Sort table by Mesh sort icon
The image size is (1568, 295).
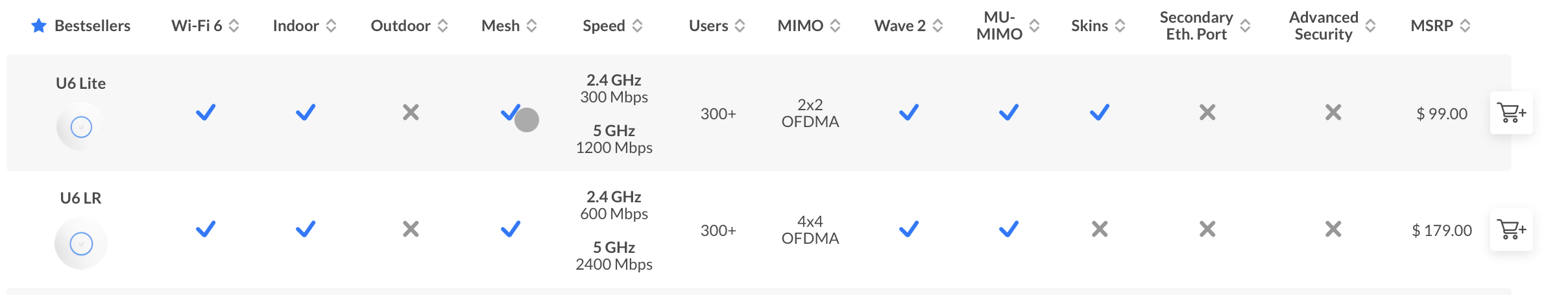click(x=531, y=26)
